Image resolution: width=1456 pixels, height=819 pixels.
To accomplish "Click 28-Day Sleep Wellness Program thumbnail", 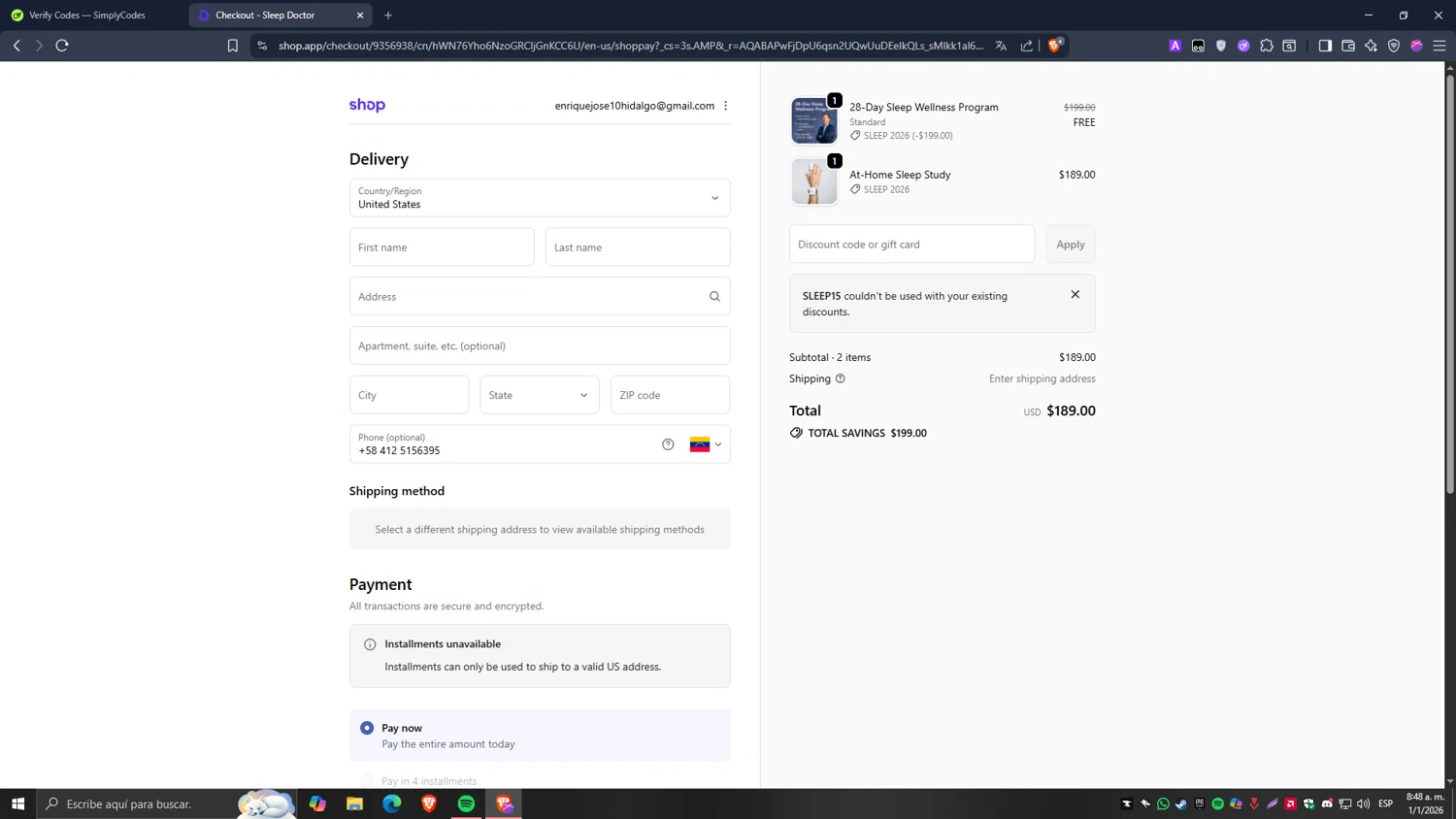I will click(814, 120).
